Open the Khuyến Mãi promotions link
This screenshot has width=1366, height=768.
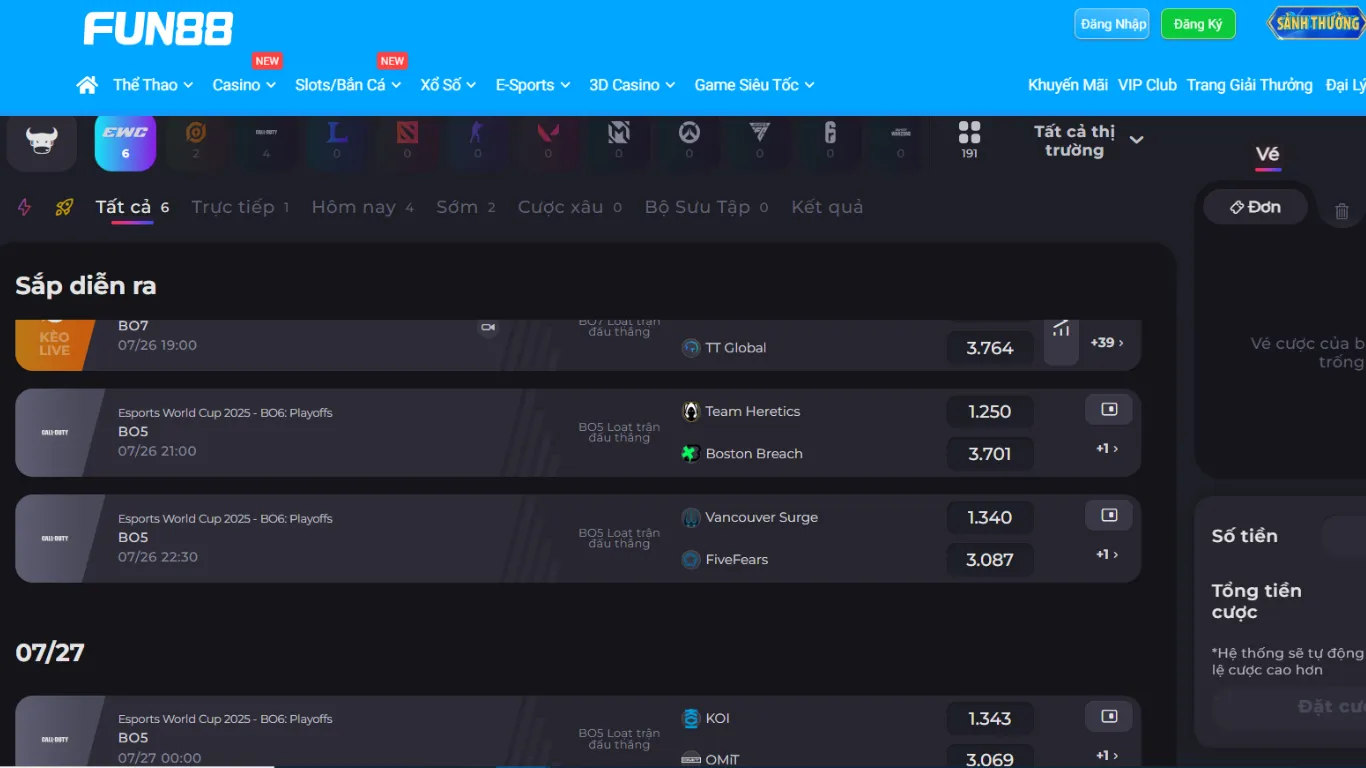pos(1067,85)
